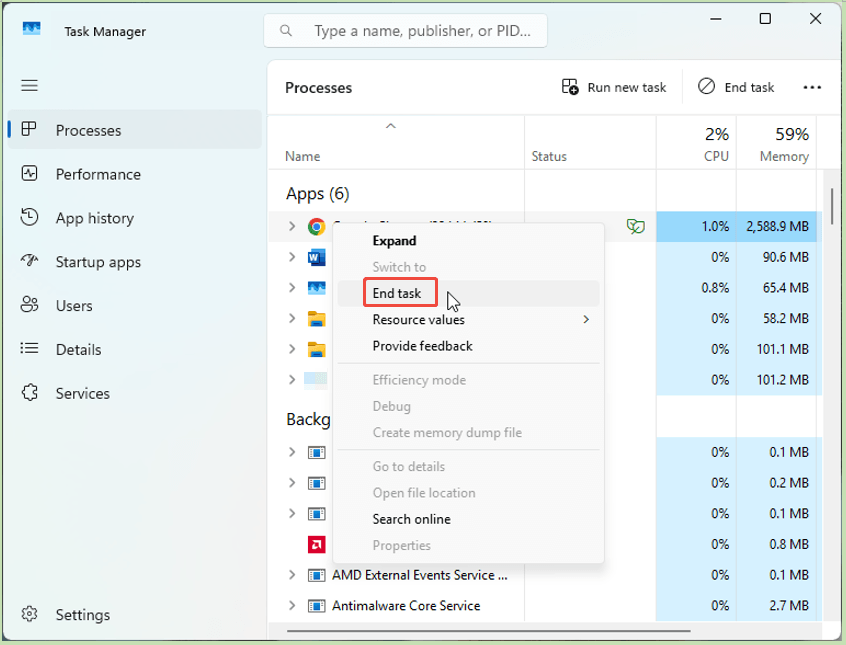Expand Antimalware Core Service row
The image size is (846, 645).
292,606
